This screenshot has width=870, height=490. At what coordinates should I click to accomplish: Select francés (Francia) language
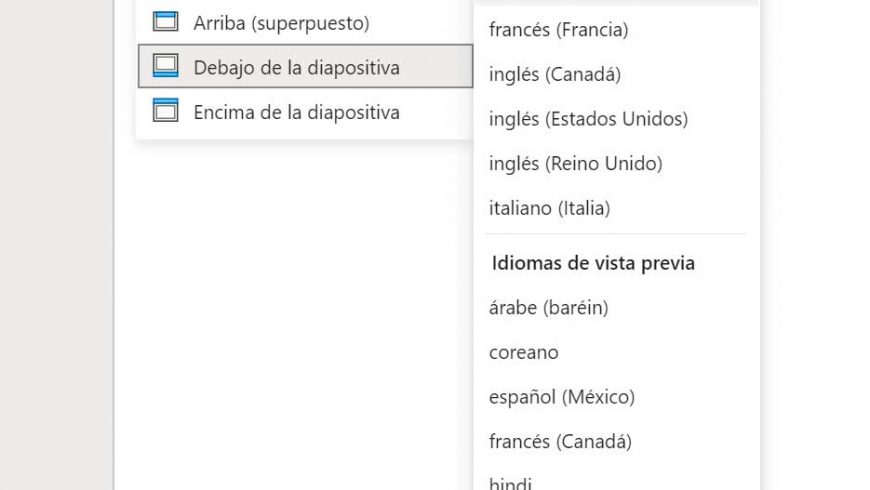tap(616, 29)
